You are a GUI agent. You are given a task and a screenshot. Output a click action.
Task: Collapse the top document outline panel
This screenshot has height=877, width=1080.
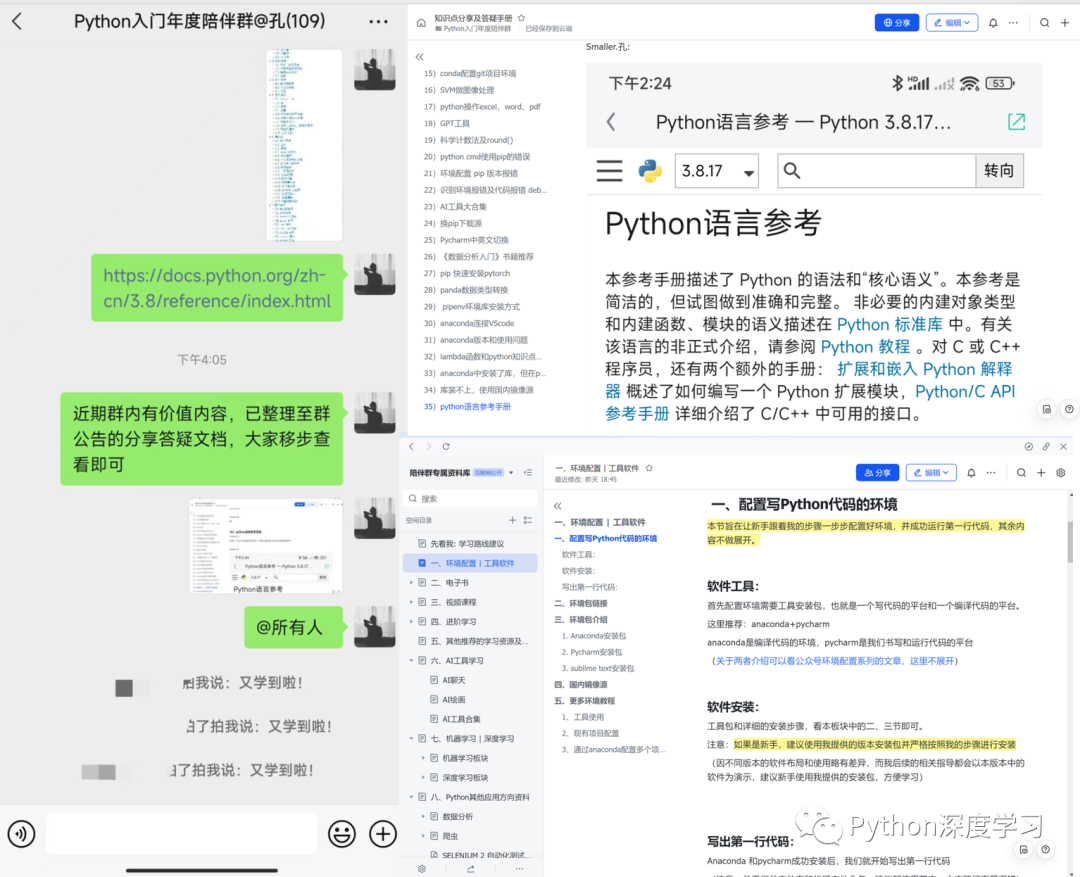419,56
